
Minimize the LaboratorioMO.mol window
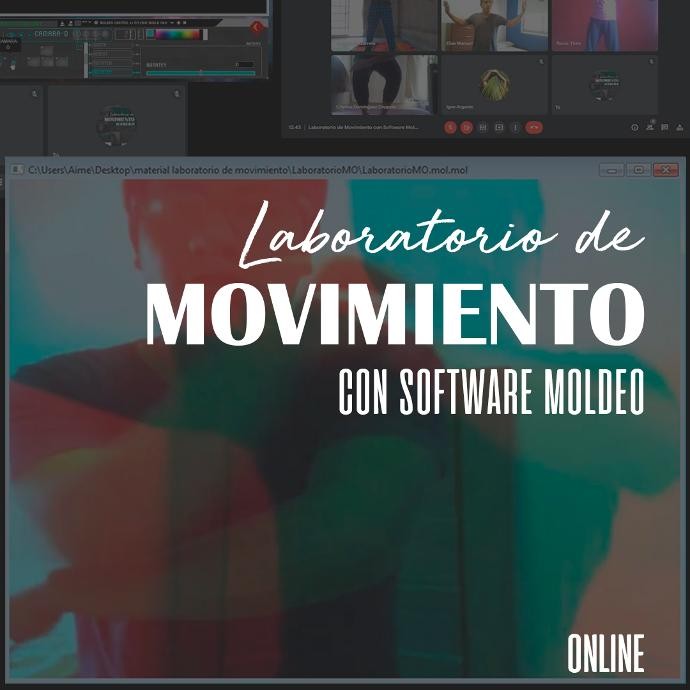tap(611, 170)
